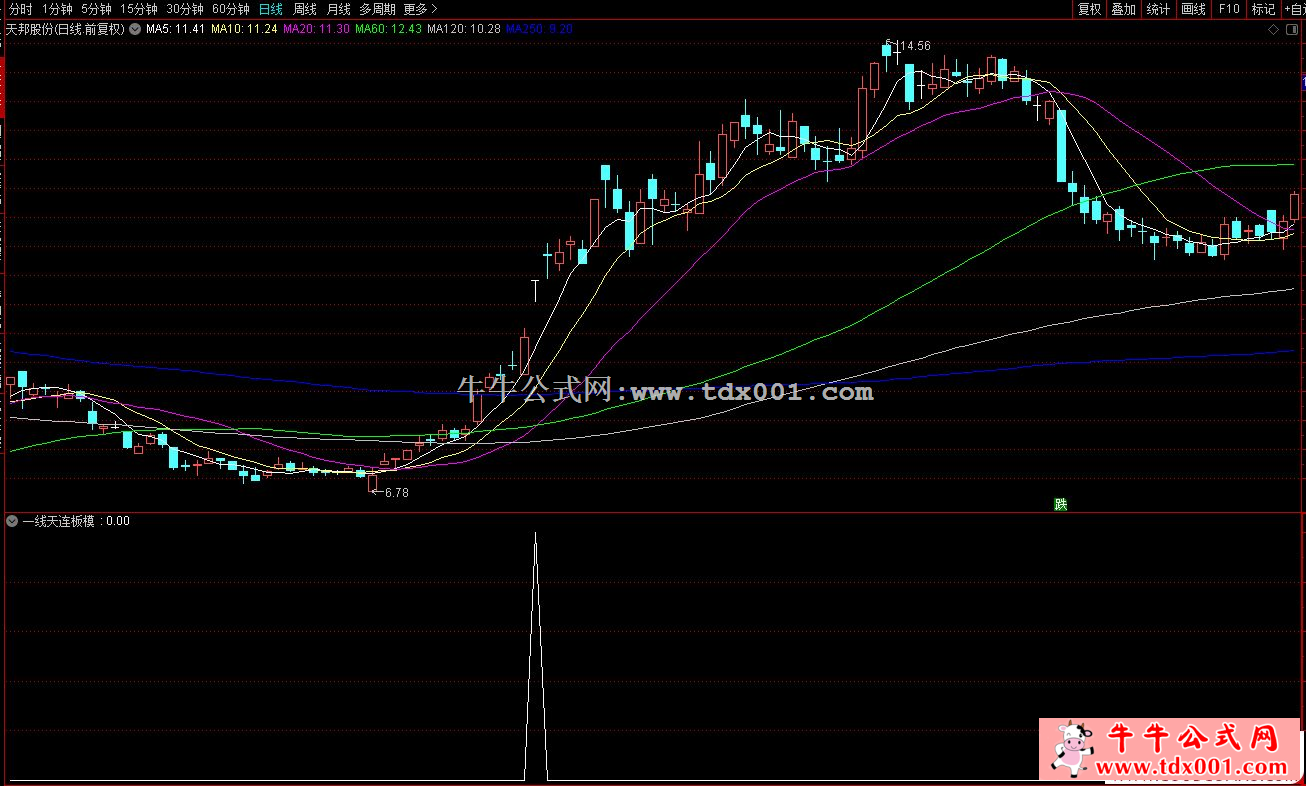The width and height of the screenshot is (1306, 786).
Task: Click the MA20: 11.30 label
Action: click(316, 29)
